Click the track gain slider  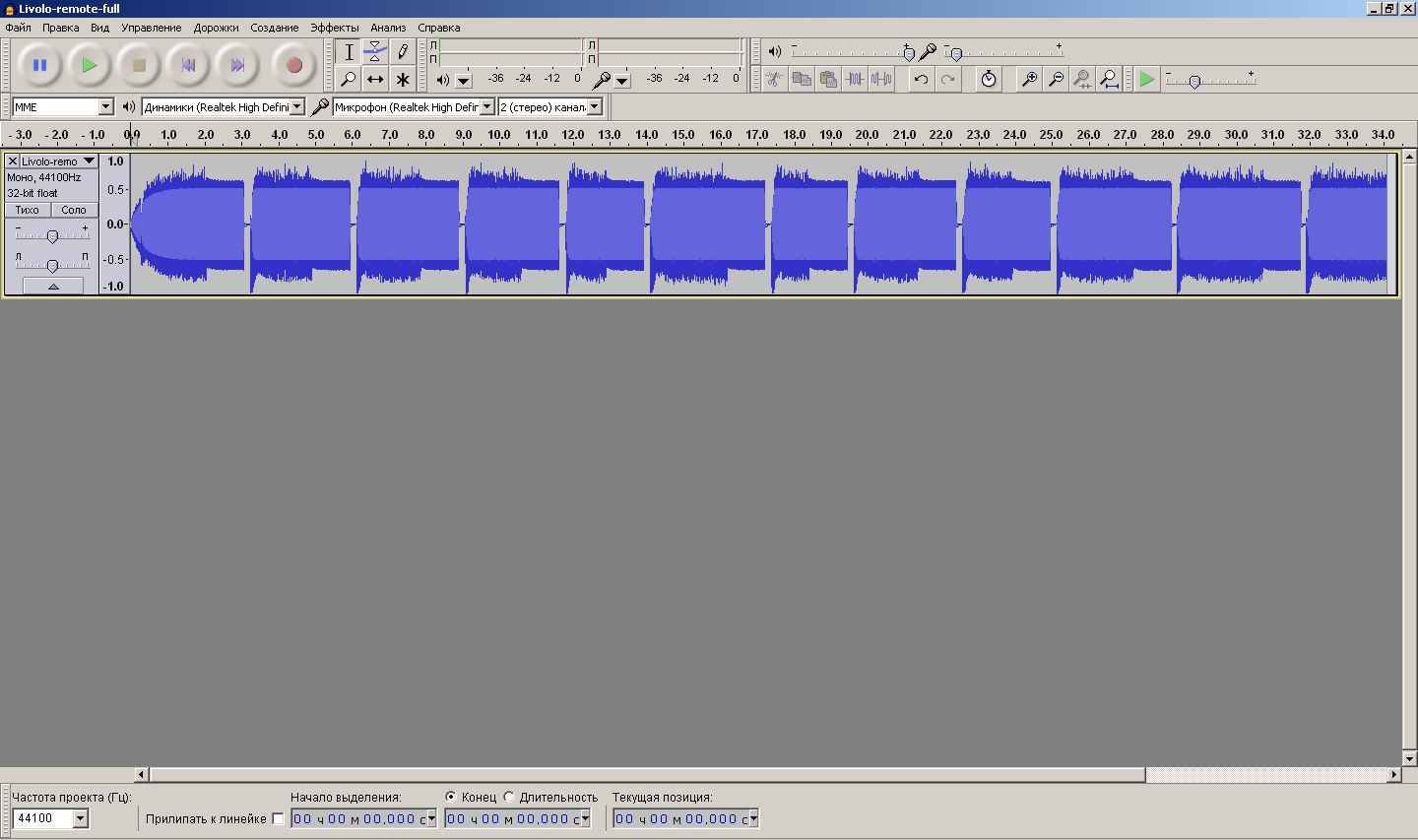coord(52,235)
